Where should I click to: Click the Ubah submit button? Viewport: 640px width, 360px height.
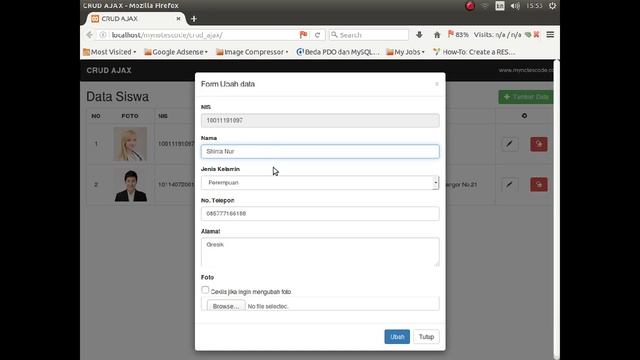(397, 337)
